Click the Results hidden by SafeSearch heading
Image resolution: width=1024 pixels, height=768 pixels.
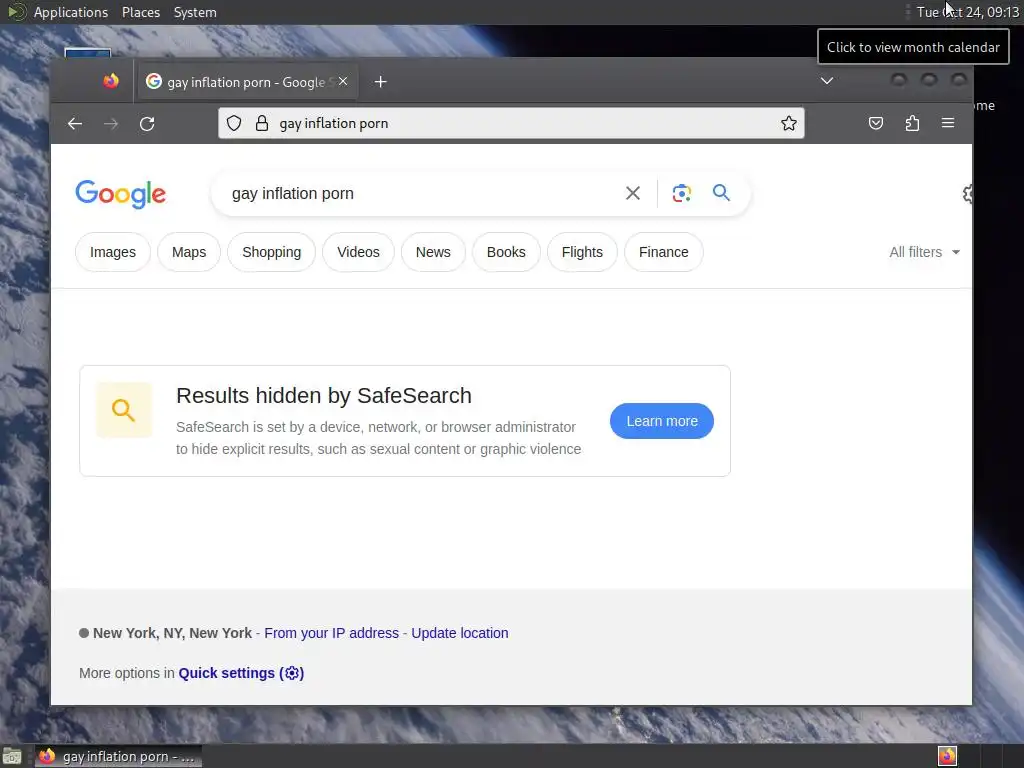(x=324, y=396)
